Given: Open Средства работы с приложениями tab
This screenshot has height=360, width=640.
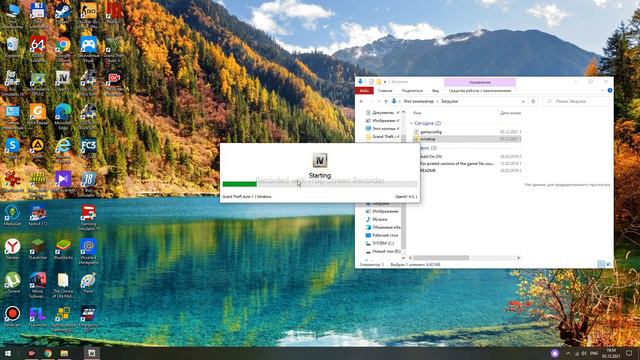Looking at the screenshot, I should (x=480, y=91).
